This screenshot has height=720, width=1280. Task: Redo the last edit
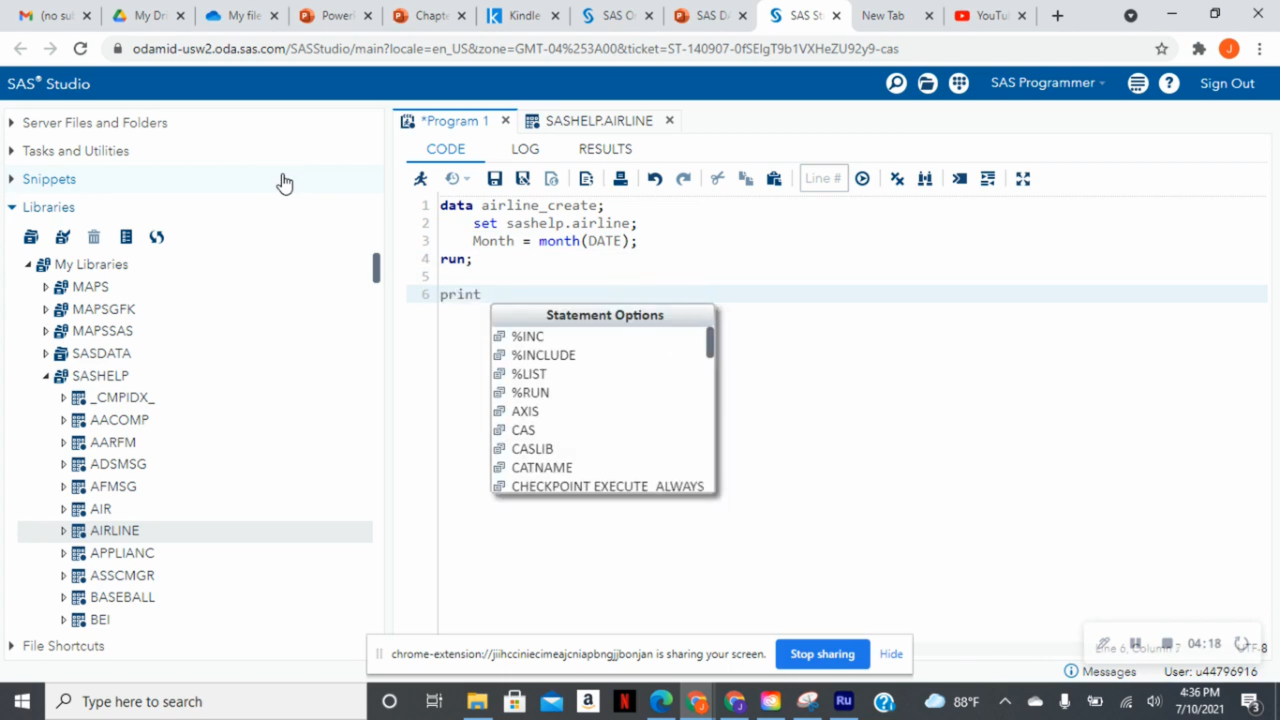683,178
